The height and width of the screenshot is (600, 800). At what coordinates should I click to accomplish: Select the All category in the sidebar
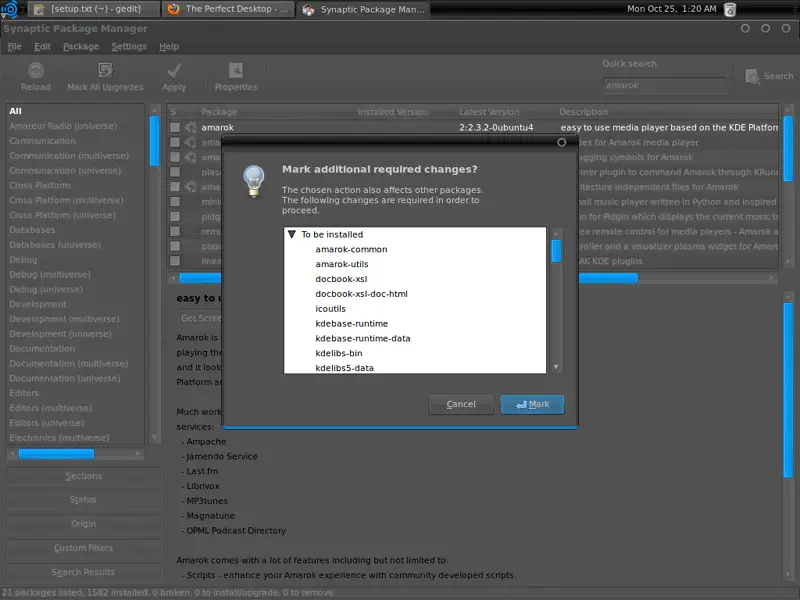pyautogui.click(x=15, y=111)
